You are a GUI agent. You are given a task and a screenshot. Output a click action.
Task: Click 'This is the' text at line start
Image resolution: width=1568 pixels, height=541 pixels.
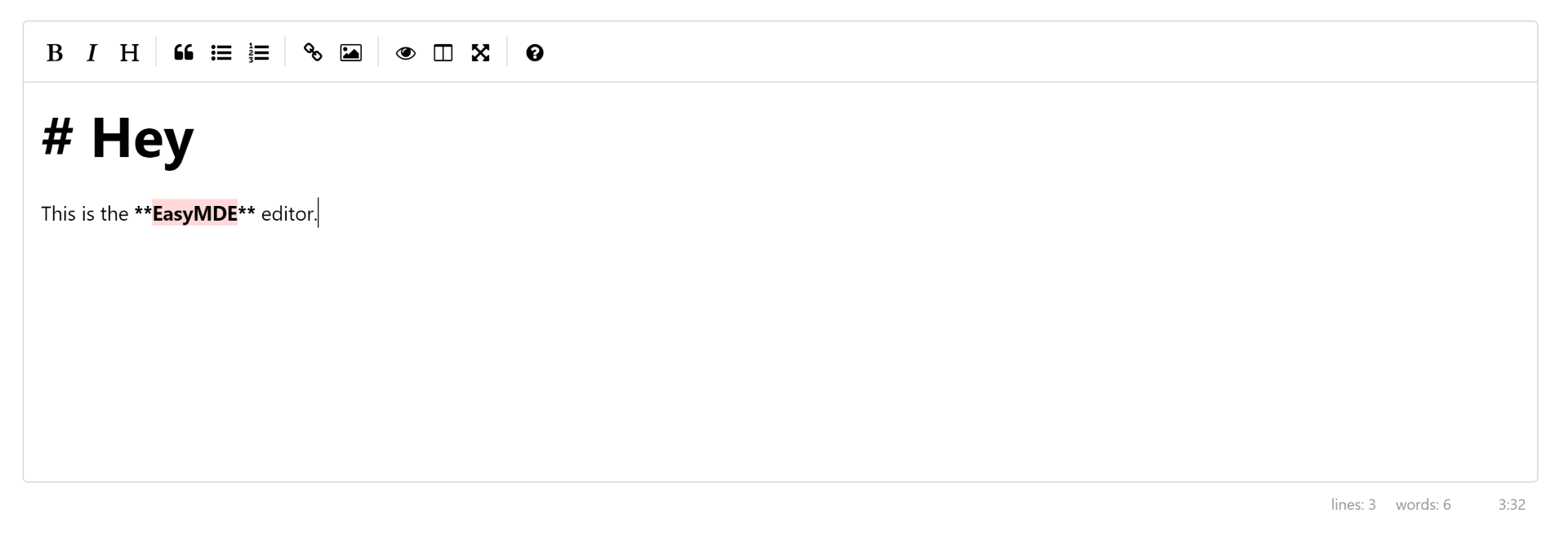point(84,214)
